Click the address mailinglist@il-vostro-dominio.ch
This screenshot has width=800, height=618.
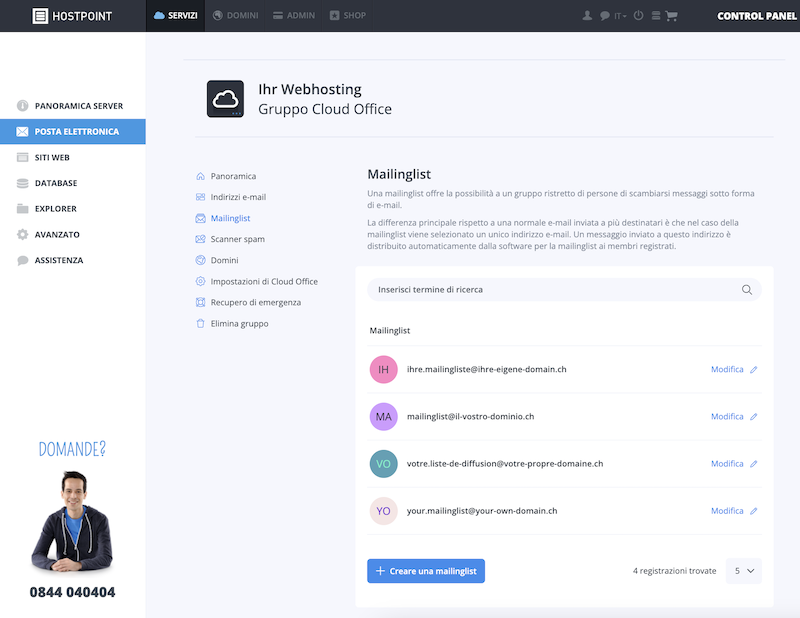pyautogui.click(x=470, y=416)
